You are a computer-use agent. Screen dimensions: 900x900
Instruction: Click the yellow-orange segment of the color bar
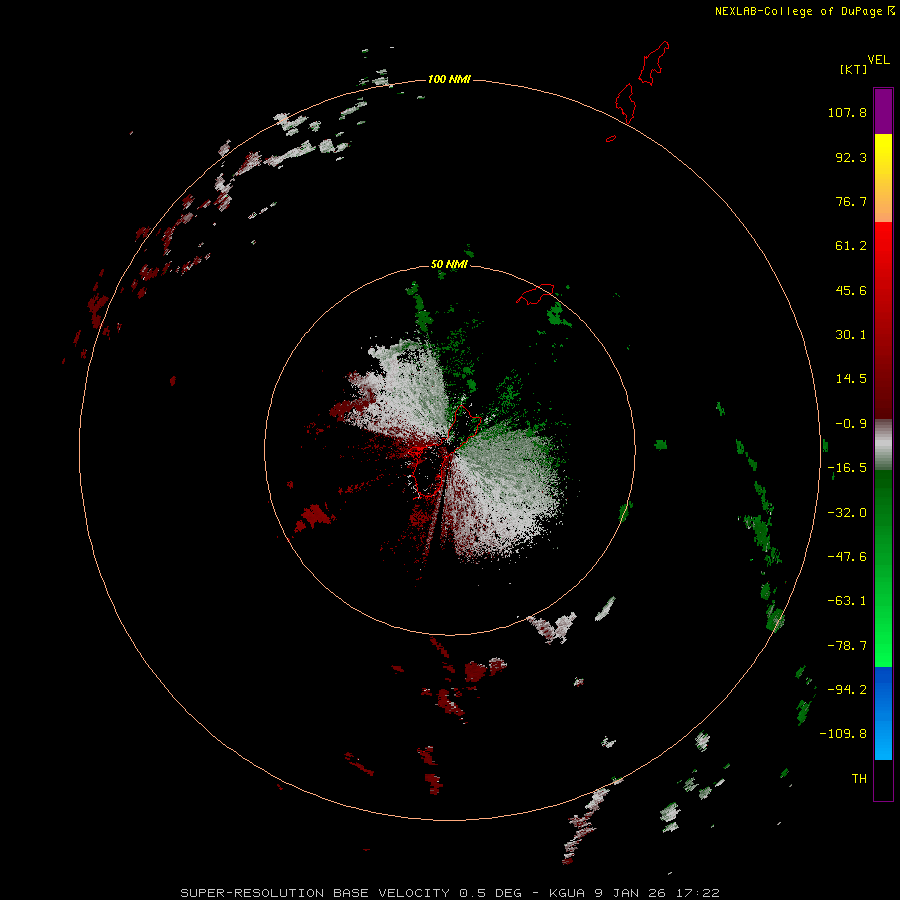tap(883, 178)
